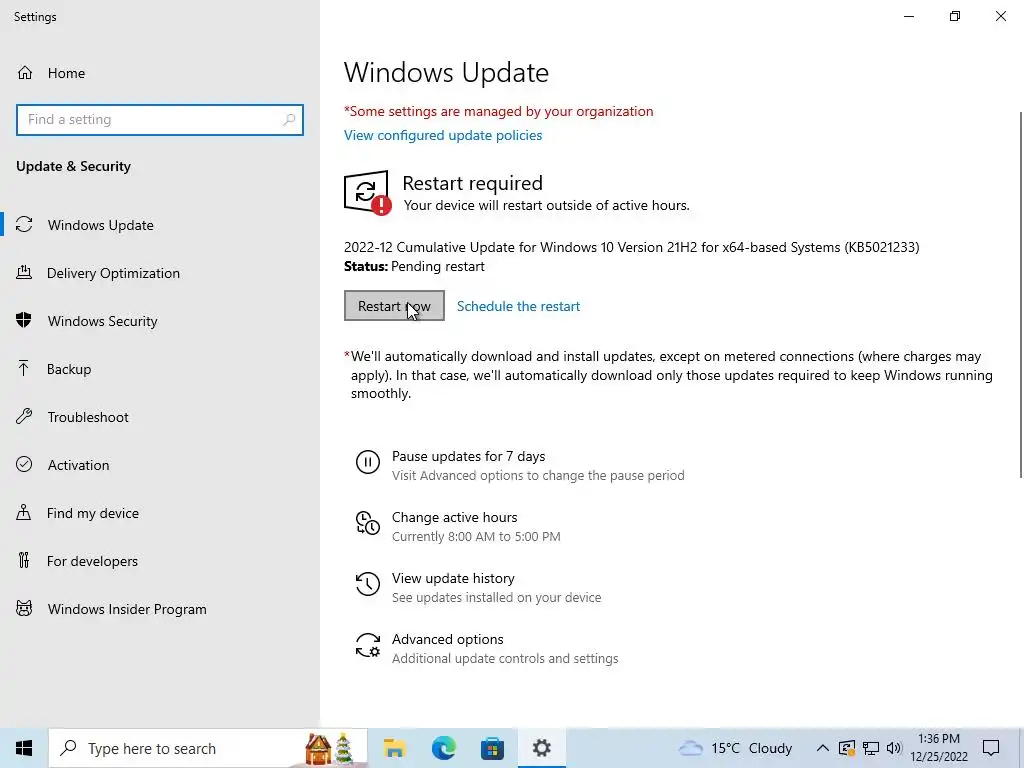1024x768 pixels.
Task: Switch to the Backup page
Action: pos(160,369)
